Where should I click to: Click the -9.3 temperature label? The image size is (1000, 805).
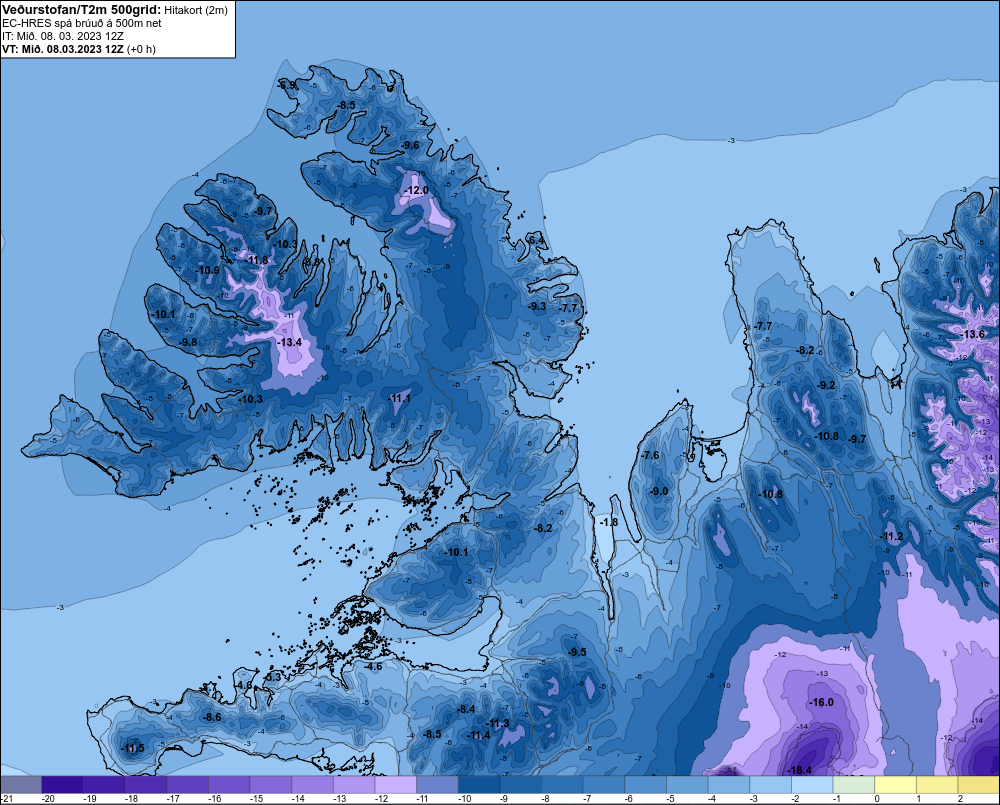(x=537, y=306)
